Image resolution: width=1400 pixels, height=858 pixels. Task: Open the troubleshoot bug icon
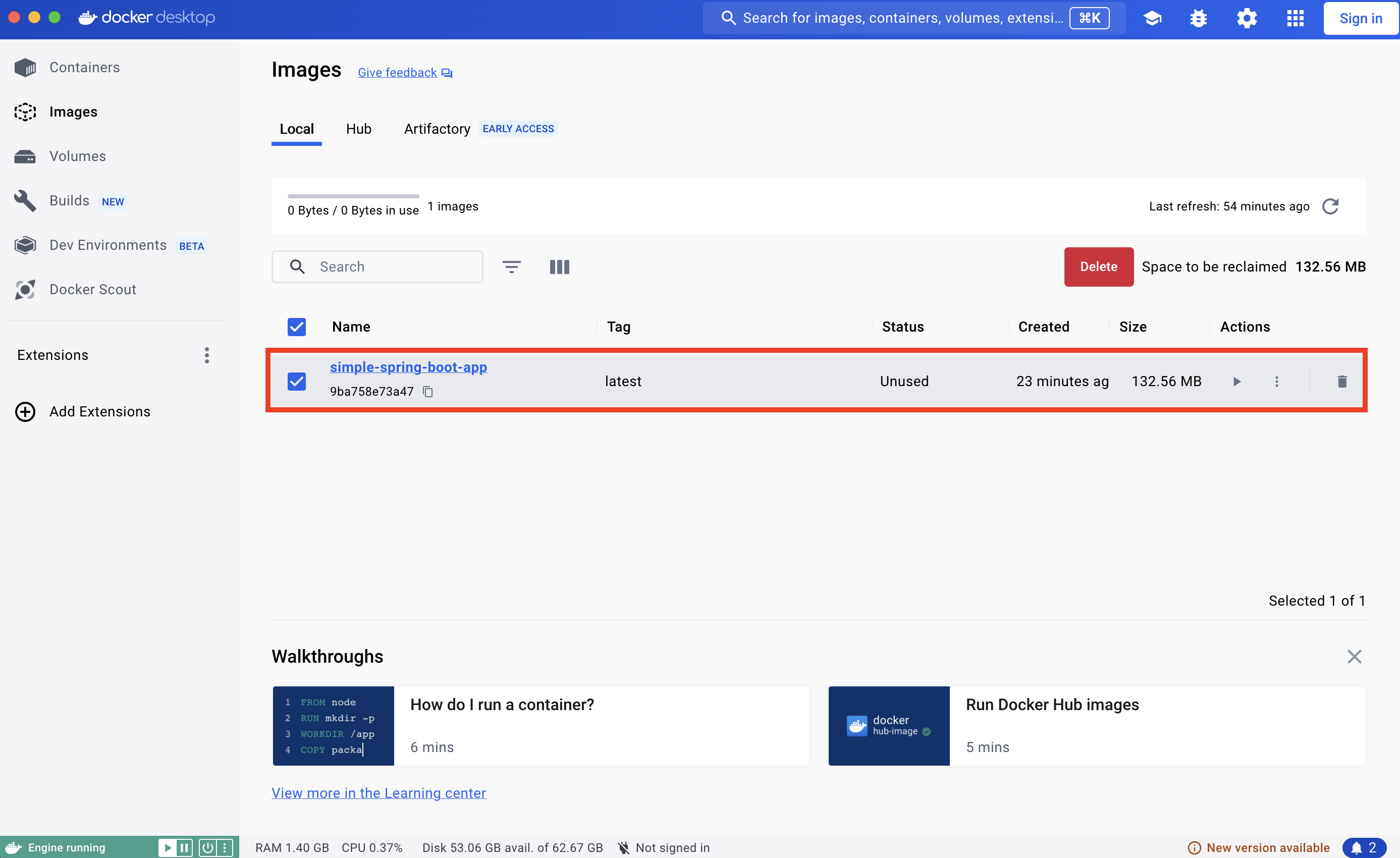point(1198,18)
